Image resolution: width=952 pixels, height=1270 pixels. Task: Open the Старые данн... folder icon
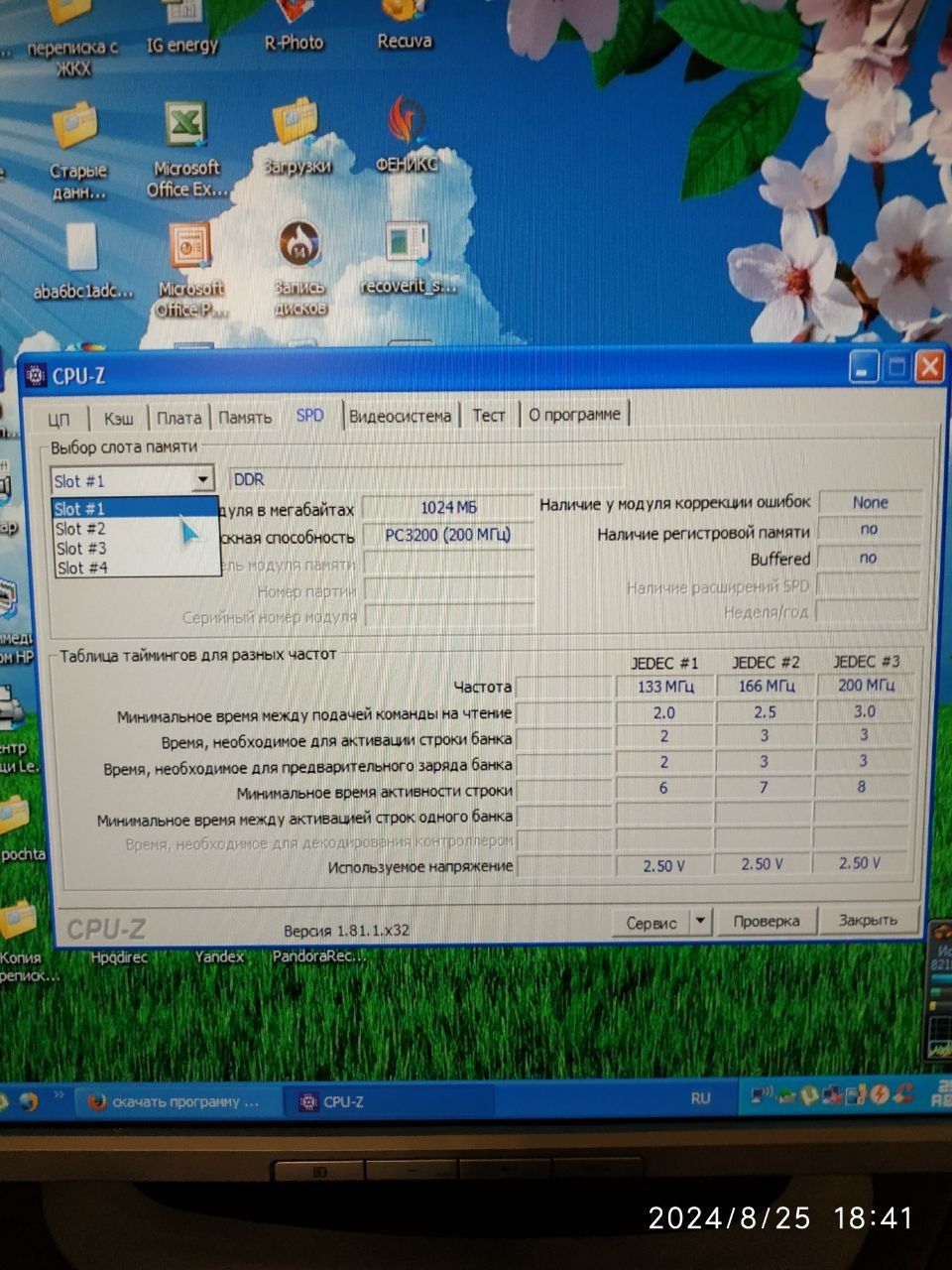77,151
